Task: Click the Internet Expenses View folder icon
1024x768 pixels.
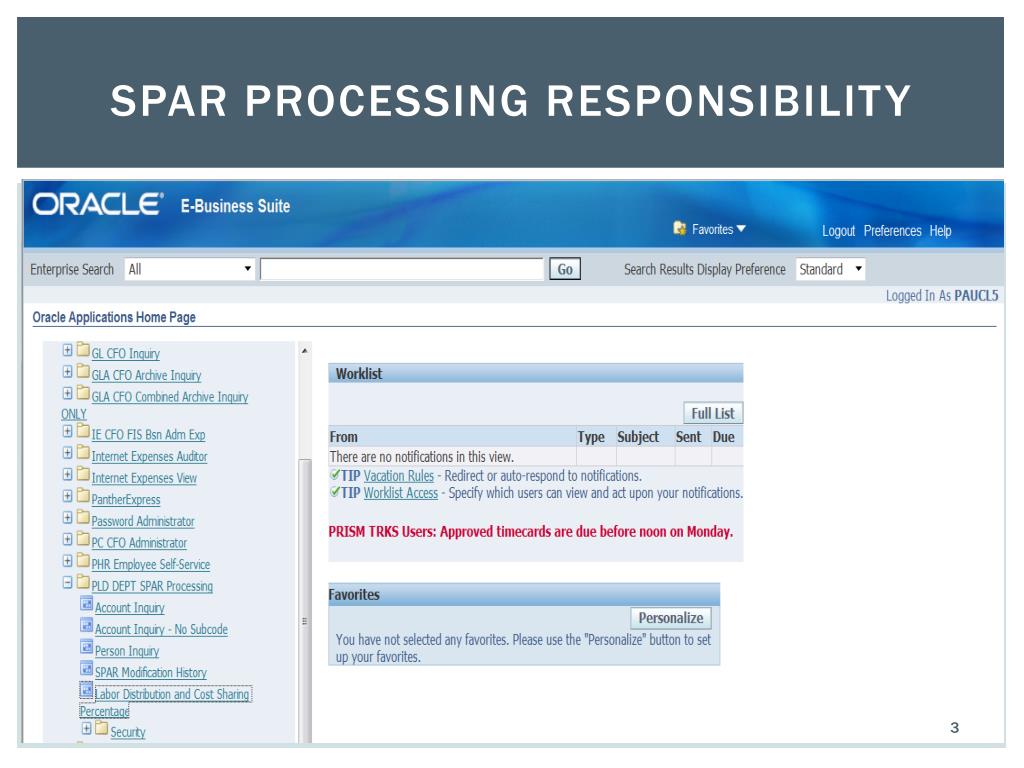Action: pyautogui.click(x=83, y=473)
